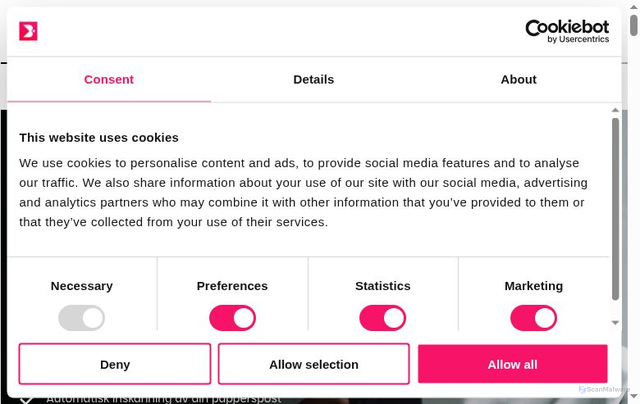Open the Details tab
The height and width of the screenshot is (404, 640).
coord(313,79)
